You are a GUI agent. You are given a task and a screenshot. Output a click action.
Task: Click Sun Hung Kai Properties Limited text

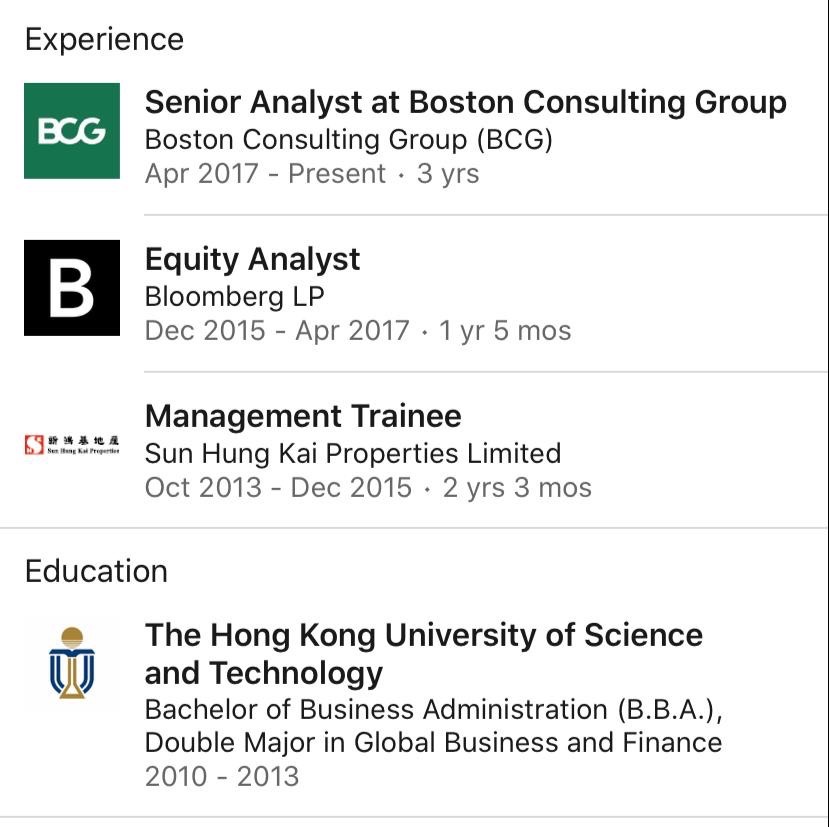pos(352,453)
